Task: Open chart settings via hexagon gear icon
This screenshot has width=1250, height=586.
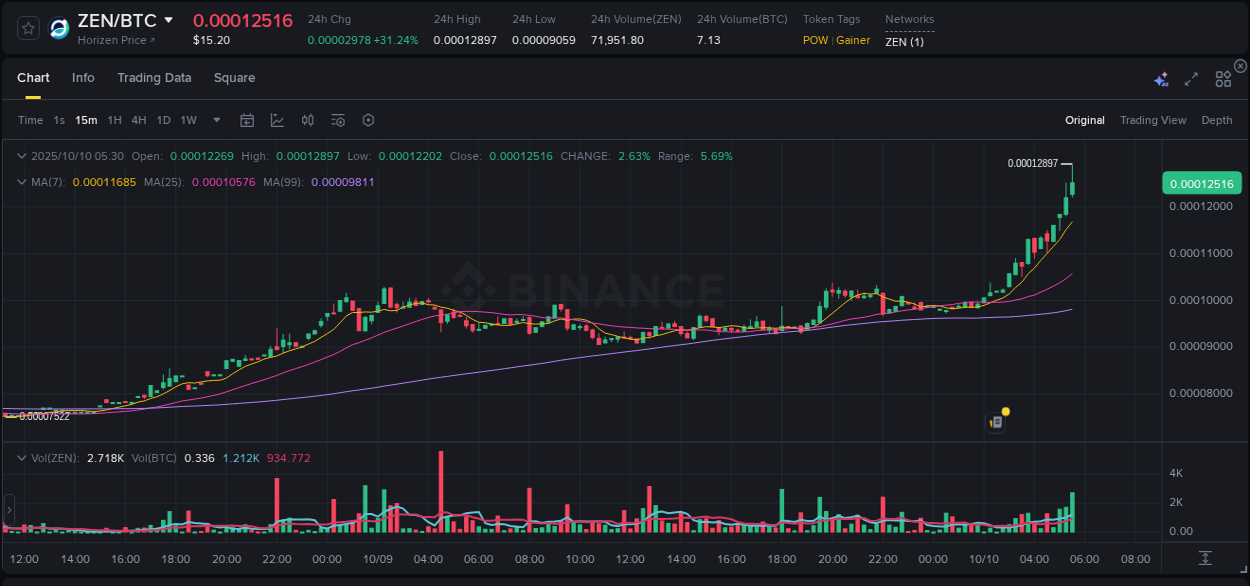Action: click(368, 120)
